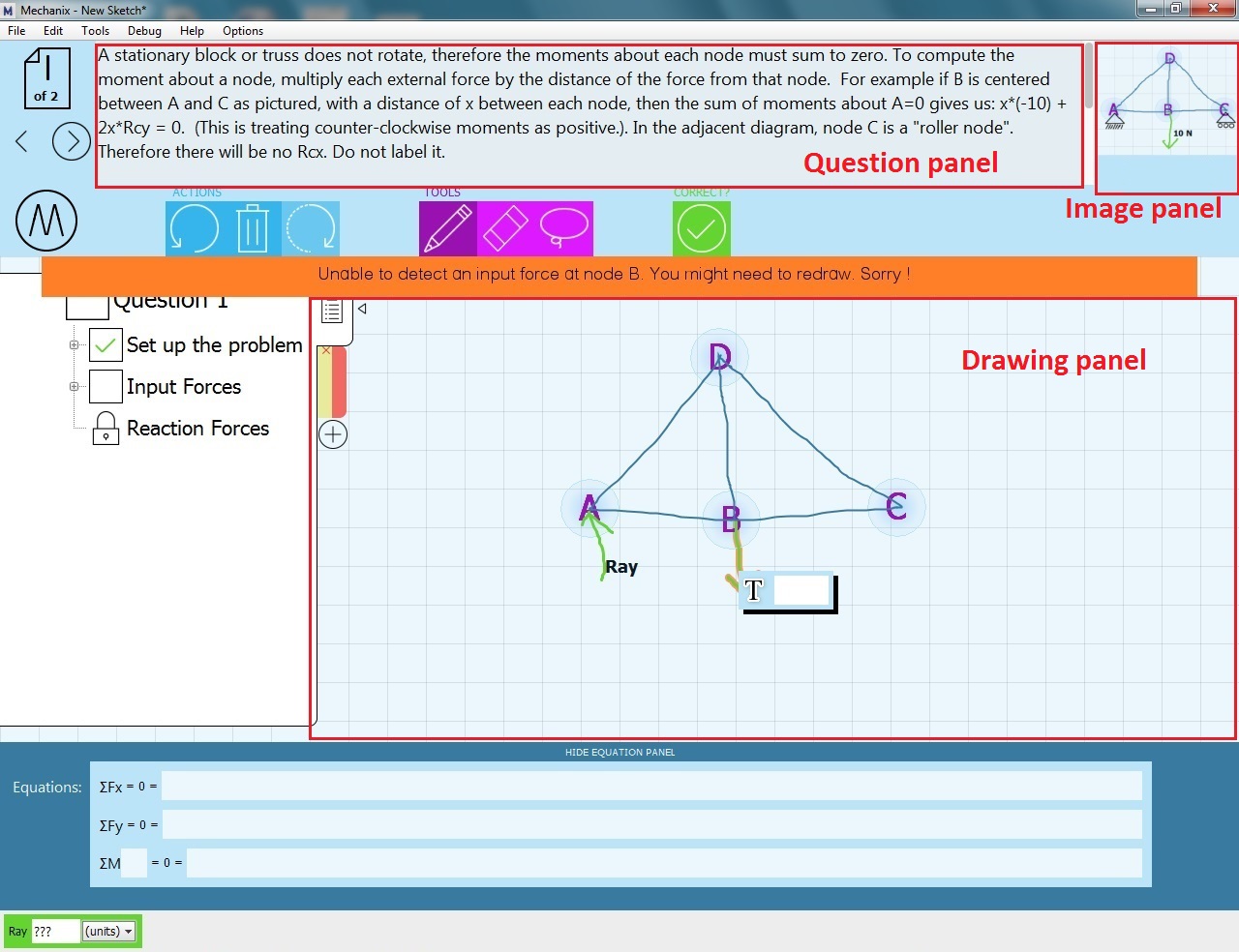The height and width of the screenshot is (952, 1239).
Task: Go to the next question arrow
Action: click(71, 141)
